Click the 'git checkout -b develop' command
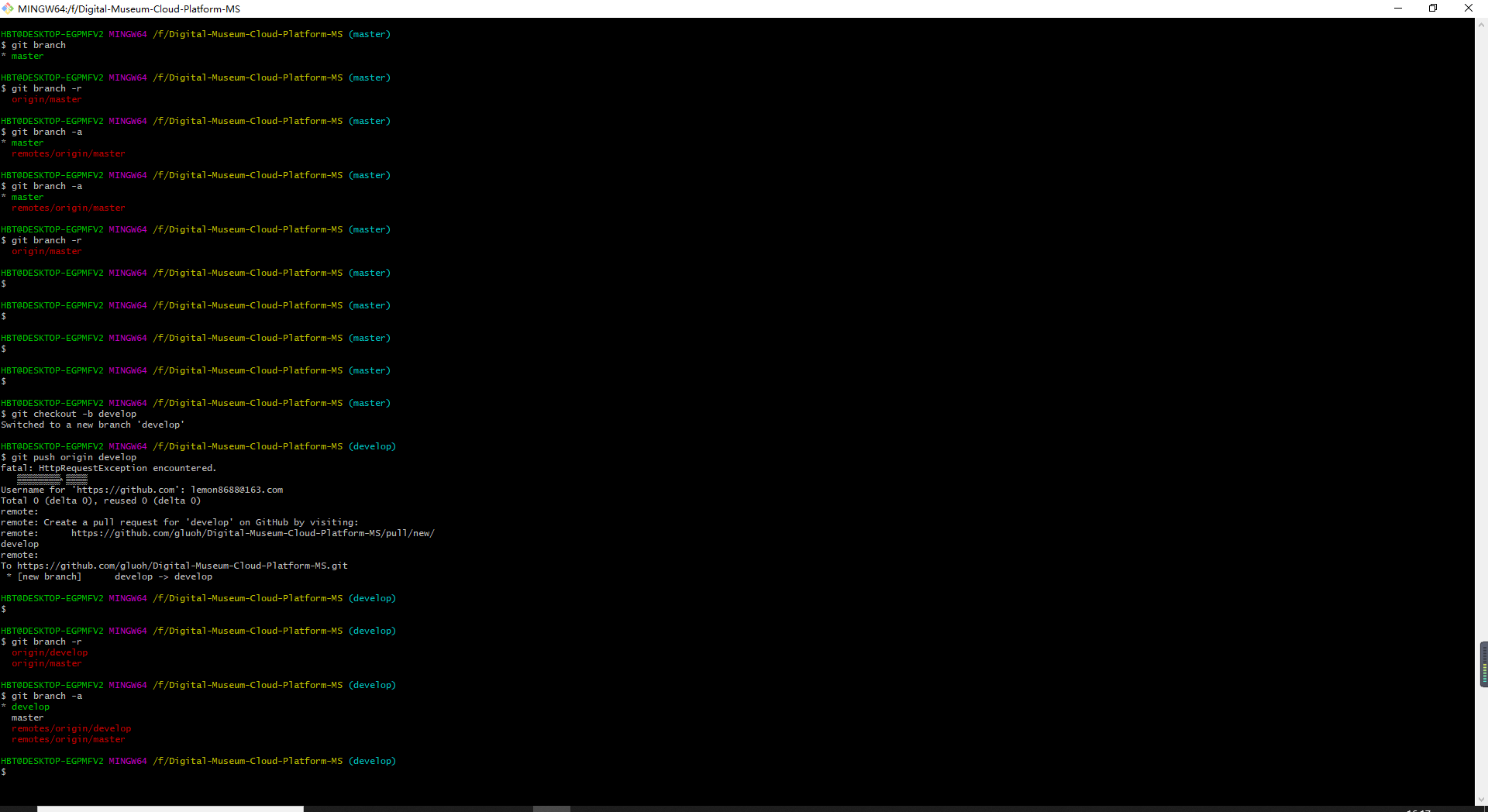The width and height of the screenshot is (1488, 812). [74, 414]
